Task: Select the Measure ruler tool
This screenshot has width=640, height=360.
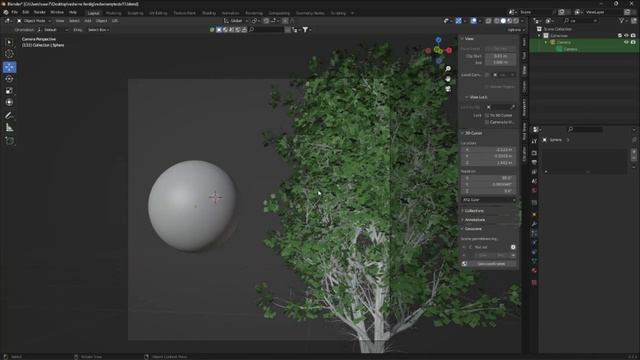Action: [9, 128]
